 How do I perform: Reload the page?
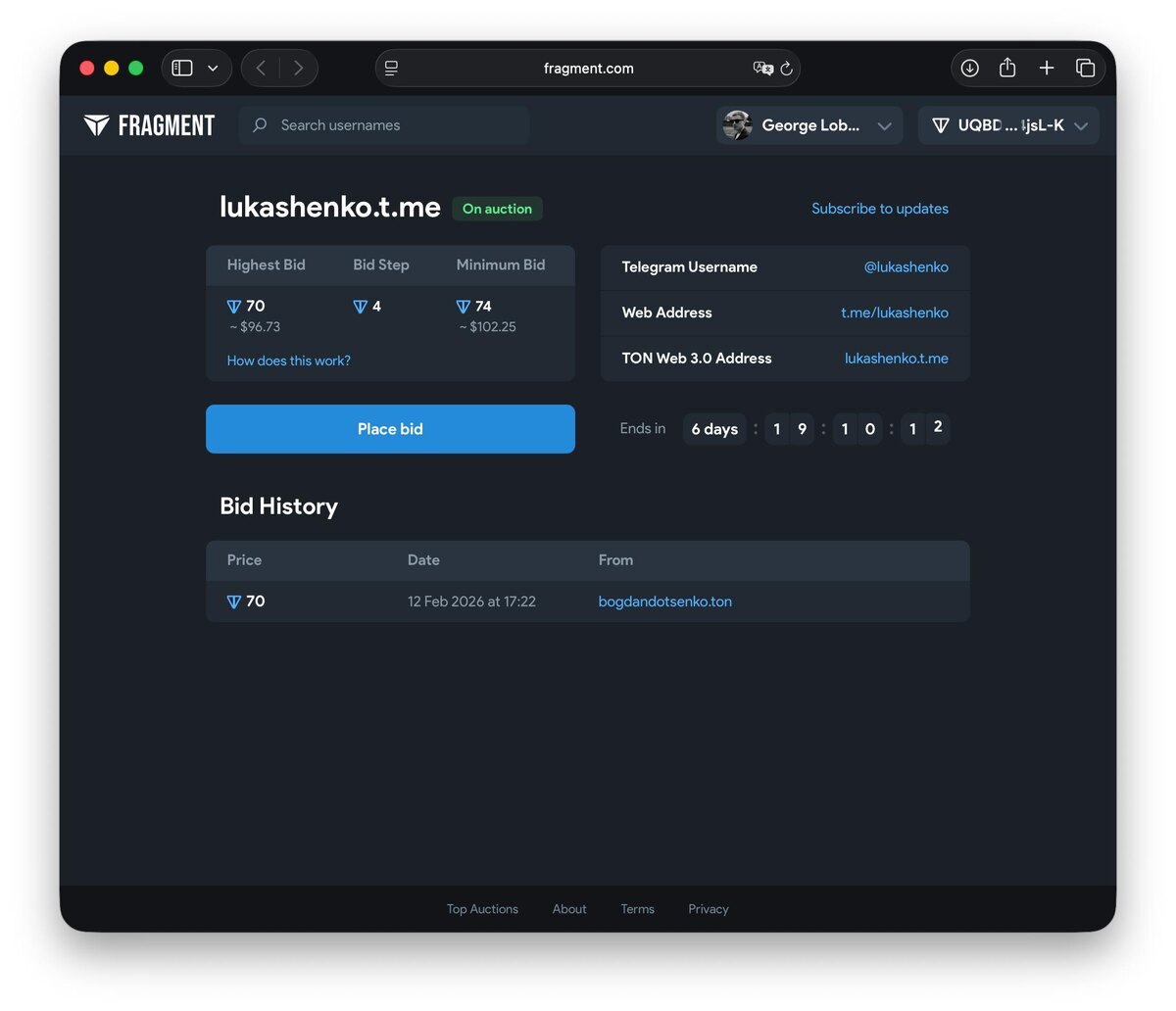tap(786, 69)
